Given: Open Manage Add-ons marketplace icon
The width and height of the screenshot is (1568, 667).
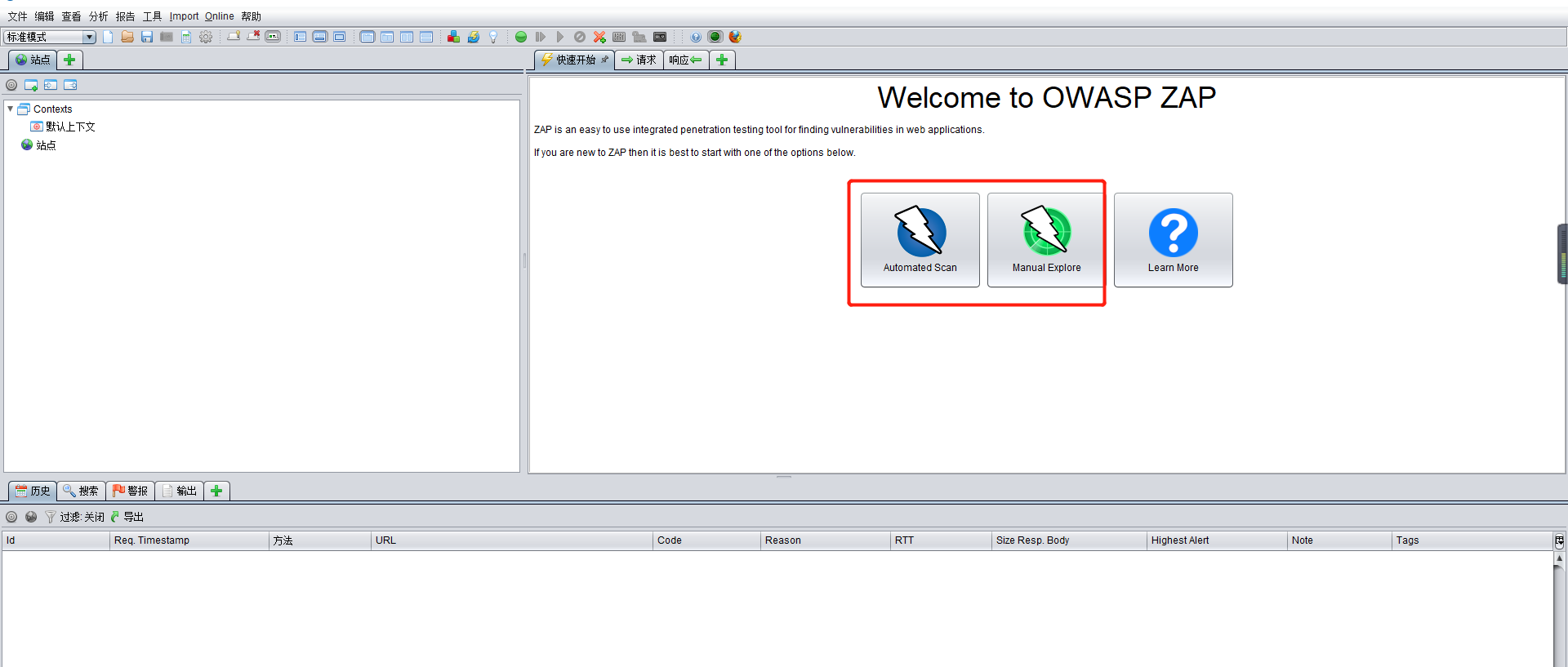Looking at the screenshot, I should [x=453, y=37].
